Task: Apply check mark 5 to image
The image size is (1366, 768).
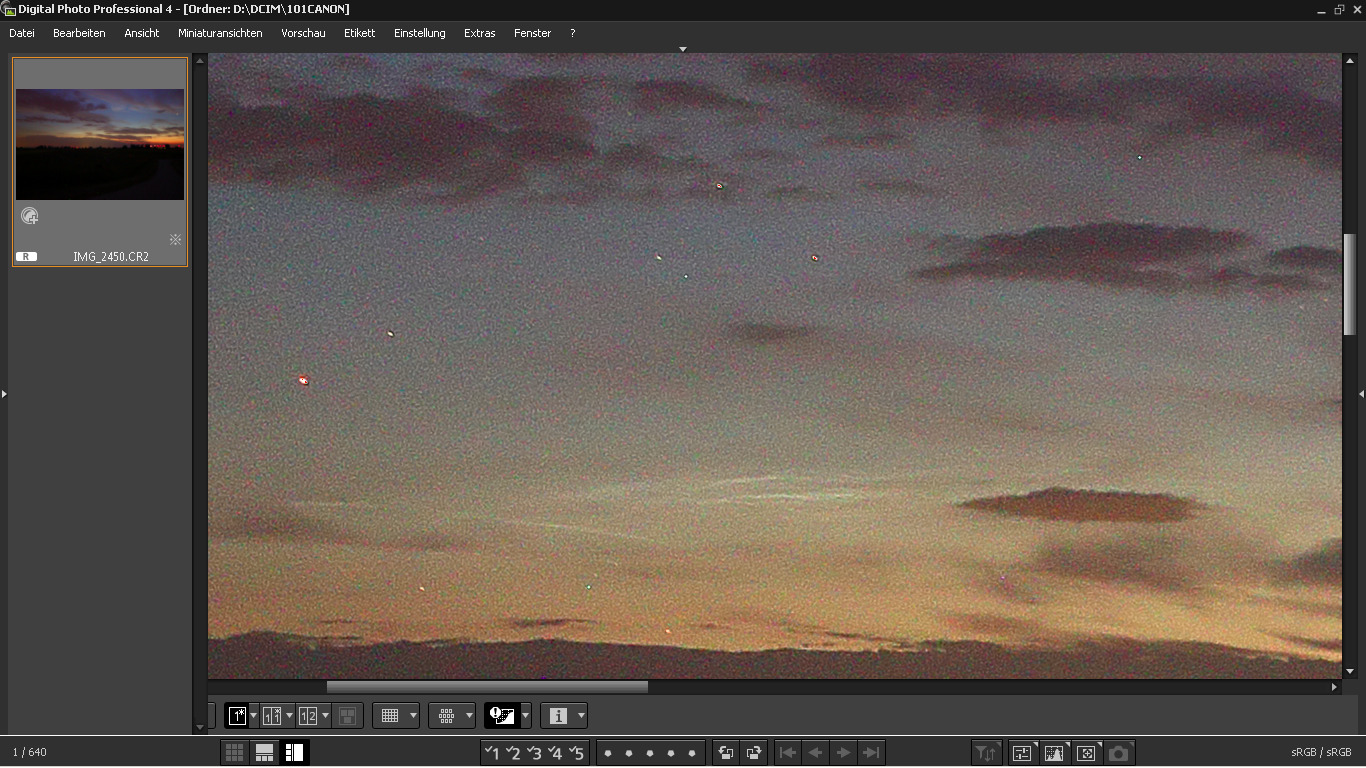Action: (576, 753)
